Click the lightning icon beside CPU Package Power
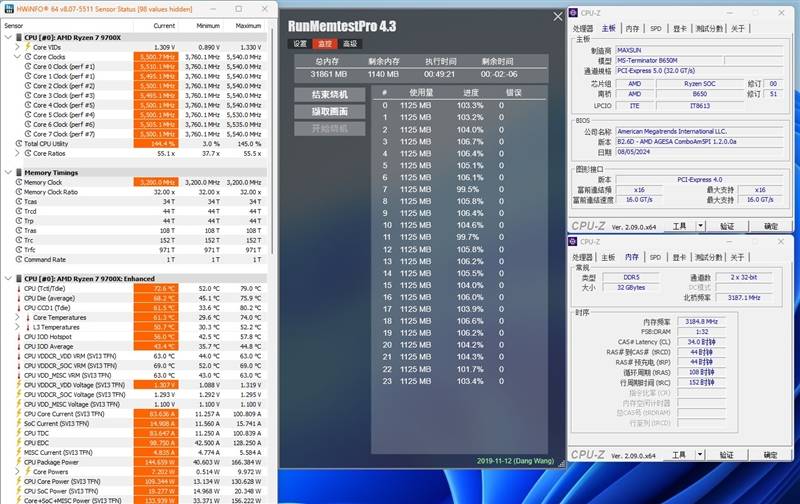Viewport: 800px width, 504px height. click(17, 460)
